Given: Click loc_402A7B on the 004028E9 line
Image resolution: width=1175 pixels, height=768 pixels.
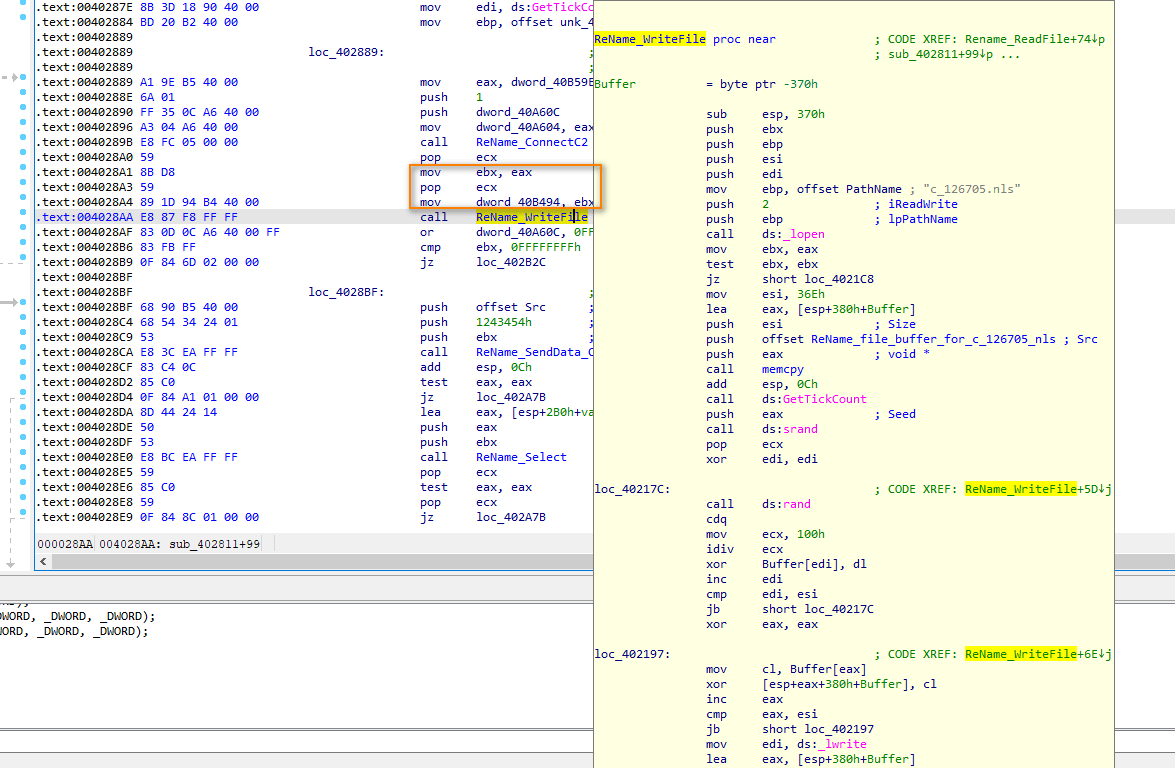Looking at the screenshot, I should 511,517.
